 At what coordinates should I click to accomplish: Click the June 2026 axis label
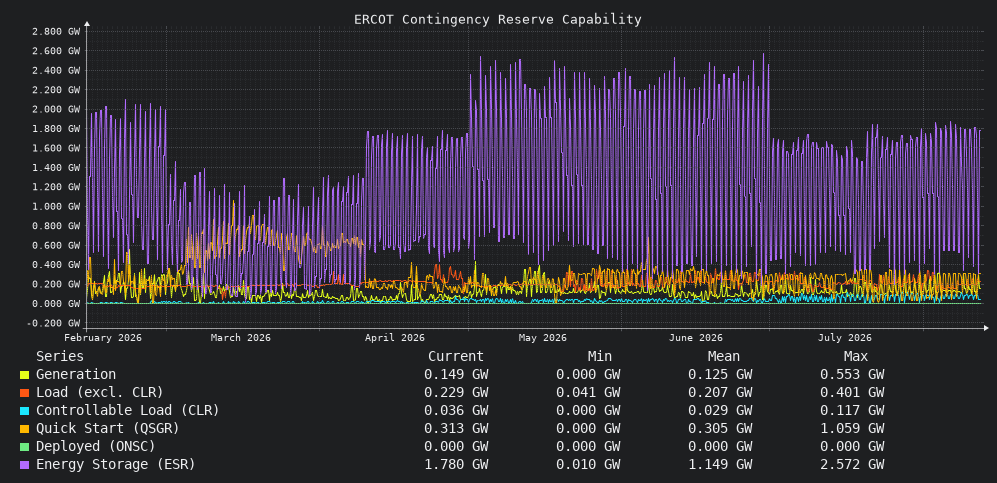pyautogui.click(x=696, y=337)
